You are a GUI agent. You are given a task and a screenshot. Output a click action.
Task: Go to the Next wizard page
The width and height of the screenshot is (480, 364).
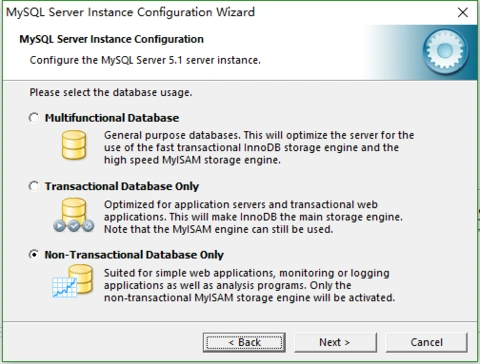[335, 342]
